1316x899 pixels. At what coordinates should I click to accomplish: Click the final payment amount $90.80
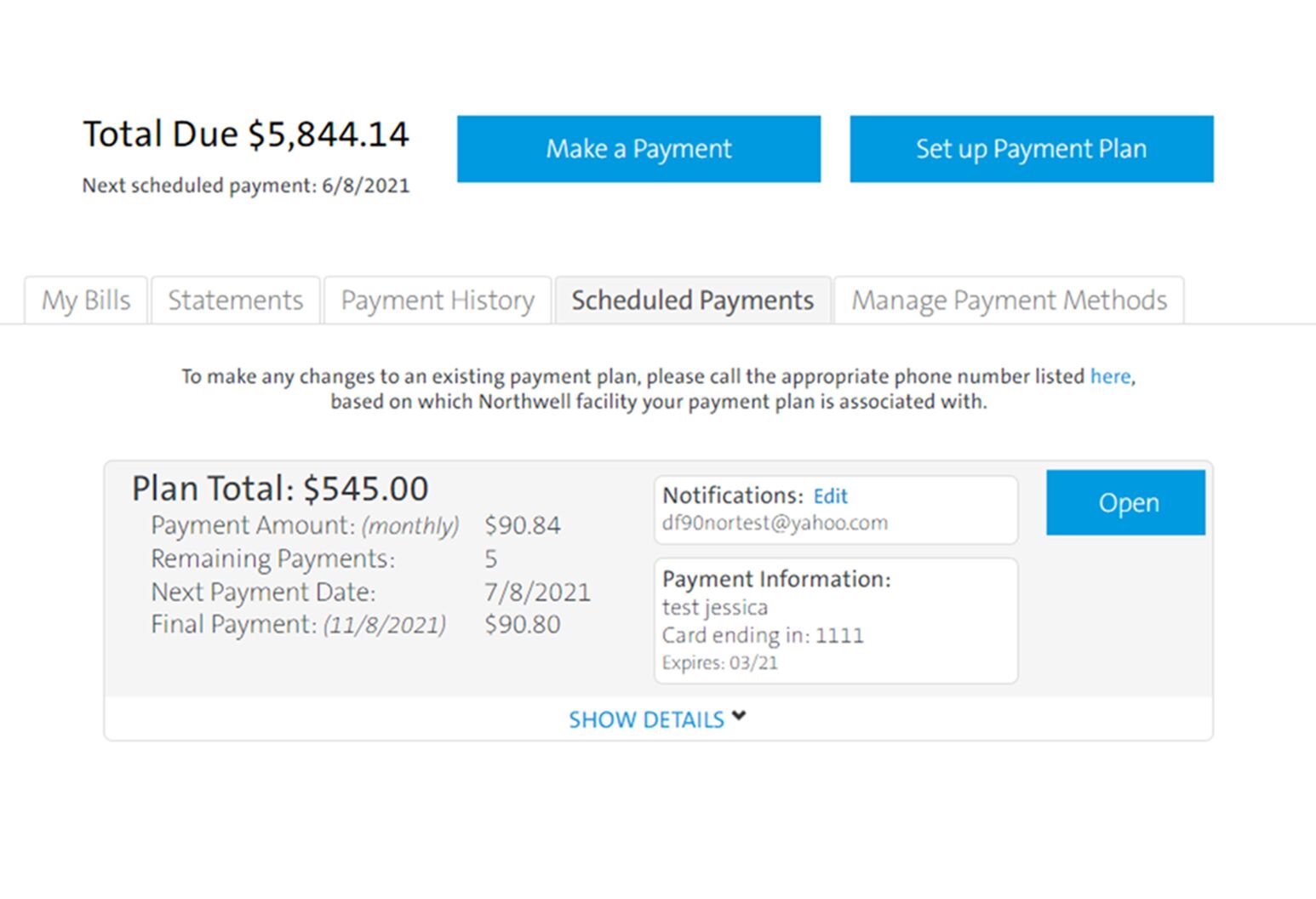tap(522, 625)
